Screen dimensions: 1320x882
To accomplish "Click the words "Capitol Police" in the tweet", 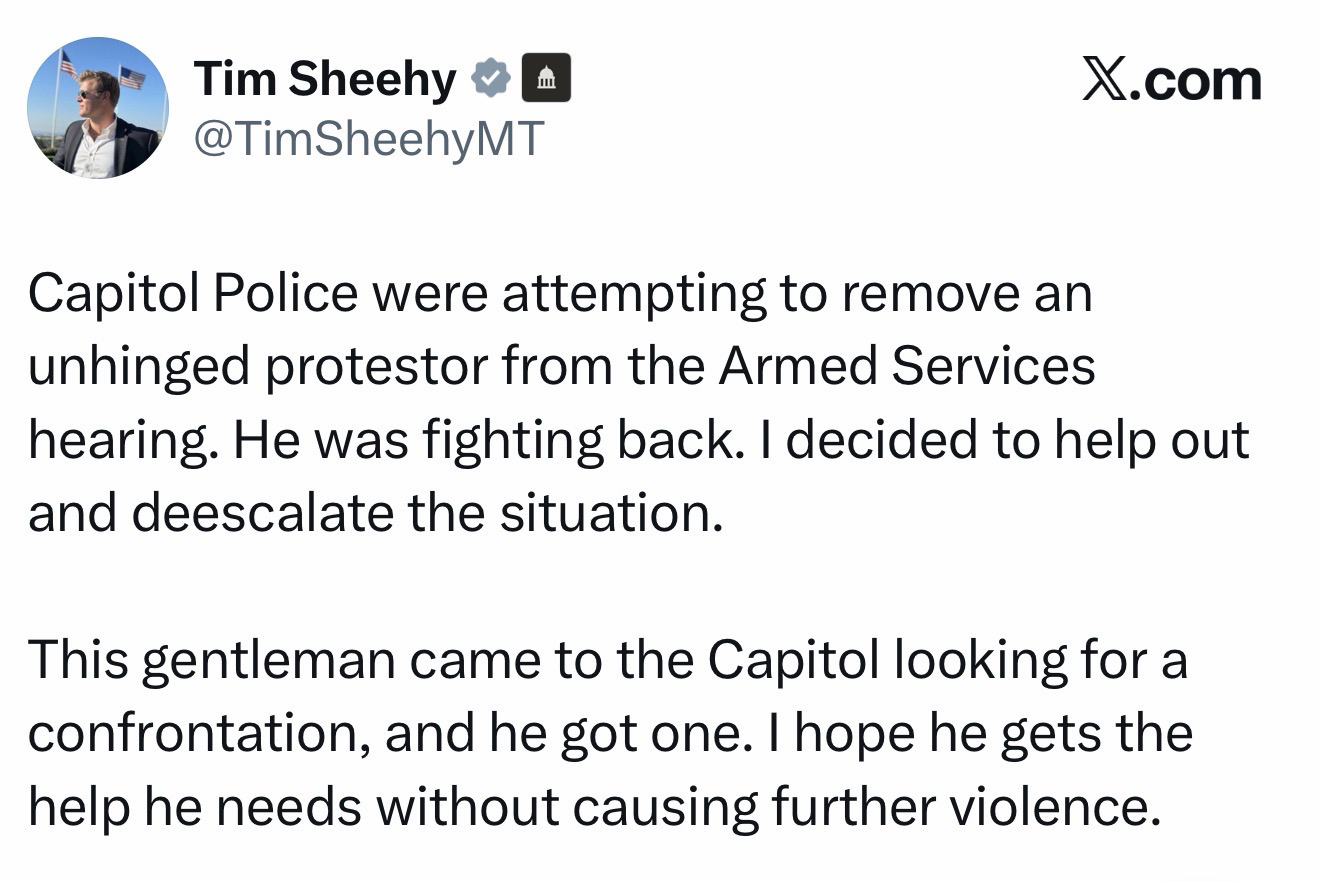I will [192, 294].
